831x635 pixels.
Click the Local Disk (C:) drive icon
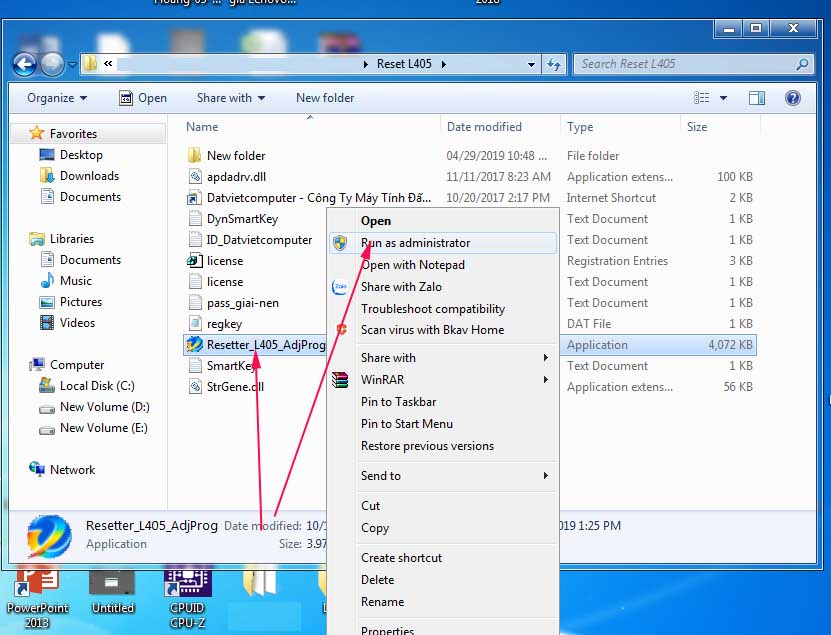pyautogui.click(x=47, y=385)
